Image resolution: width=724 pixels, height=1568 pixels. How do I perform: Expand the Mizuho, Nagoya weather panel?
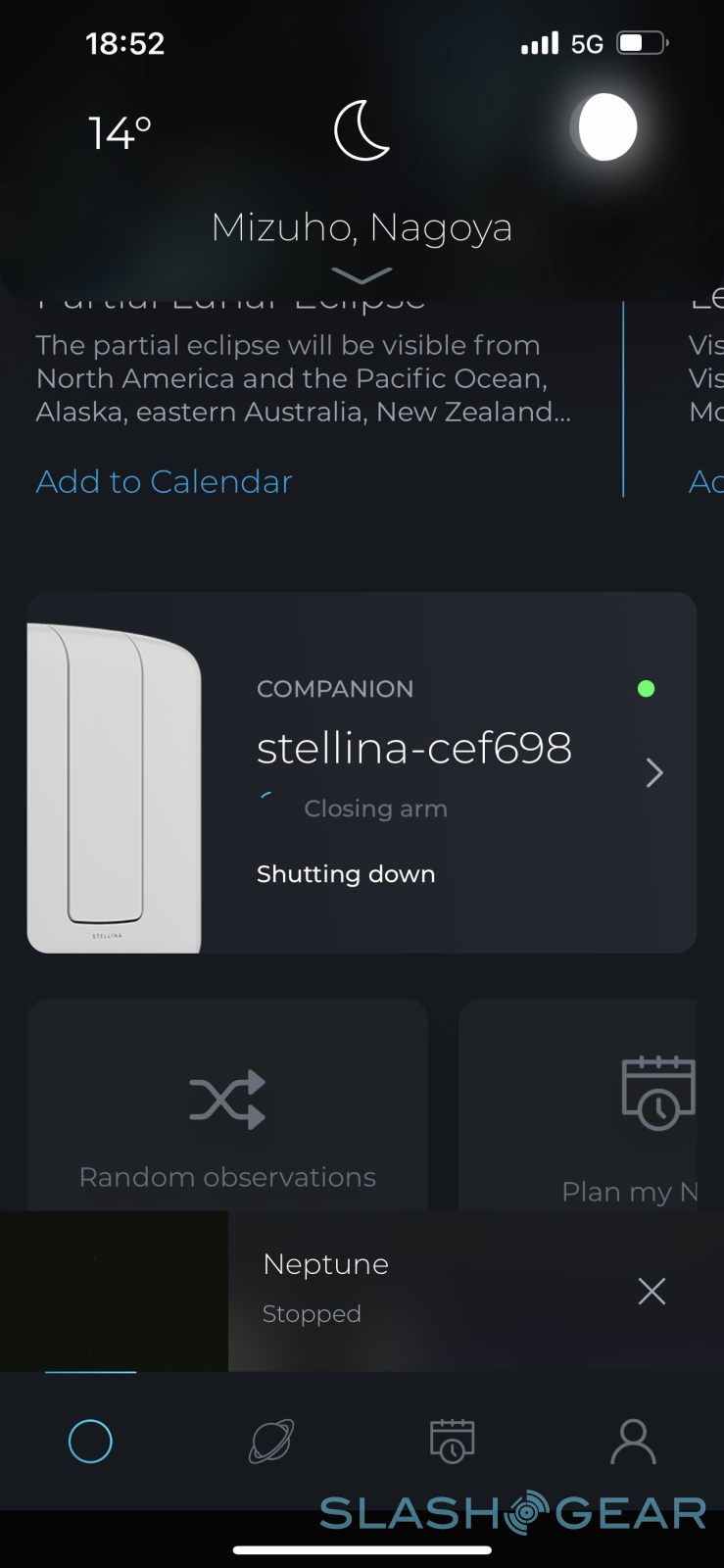tap(362, 275)
